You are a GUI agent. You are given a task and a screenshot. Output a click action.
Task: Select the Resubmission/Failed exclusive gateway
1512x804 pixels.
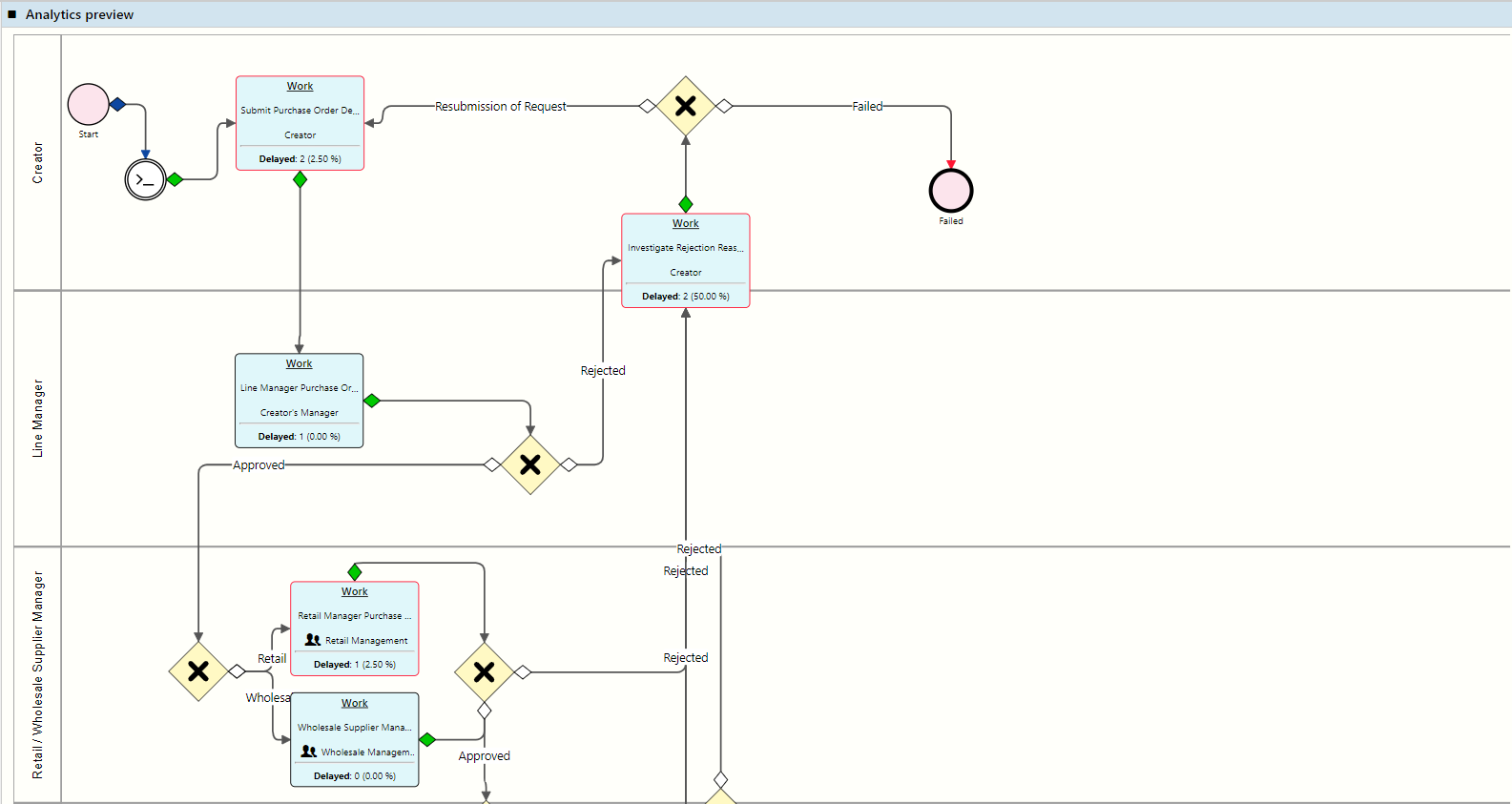coord(686,106)
